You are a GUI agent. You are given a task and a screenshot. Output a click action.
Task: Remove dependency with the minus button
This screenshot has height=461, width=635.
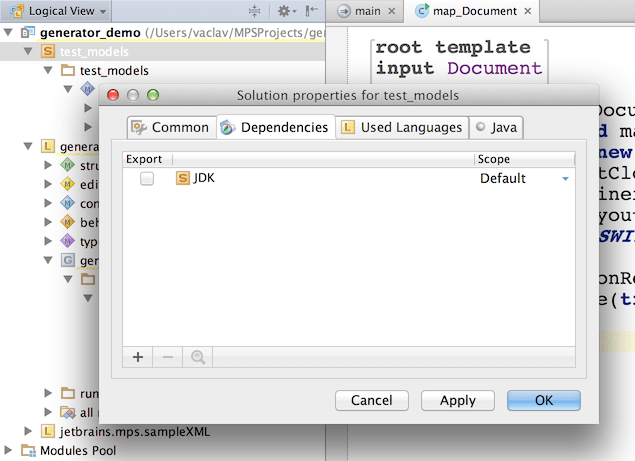point(168,357)
